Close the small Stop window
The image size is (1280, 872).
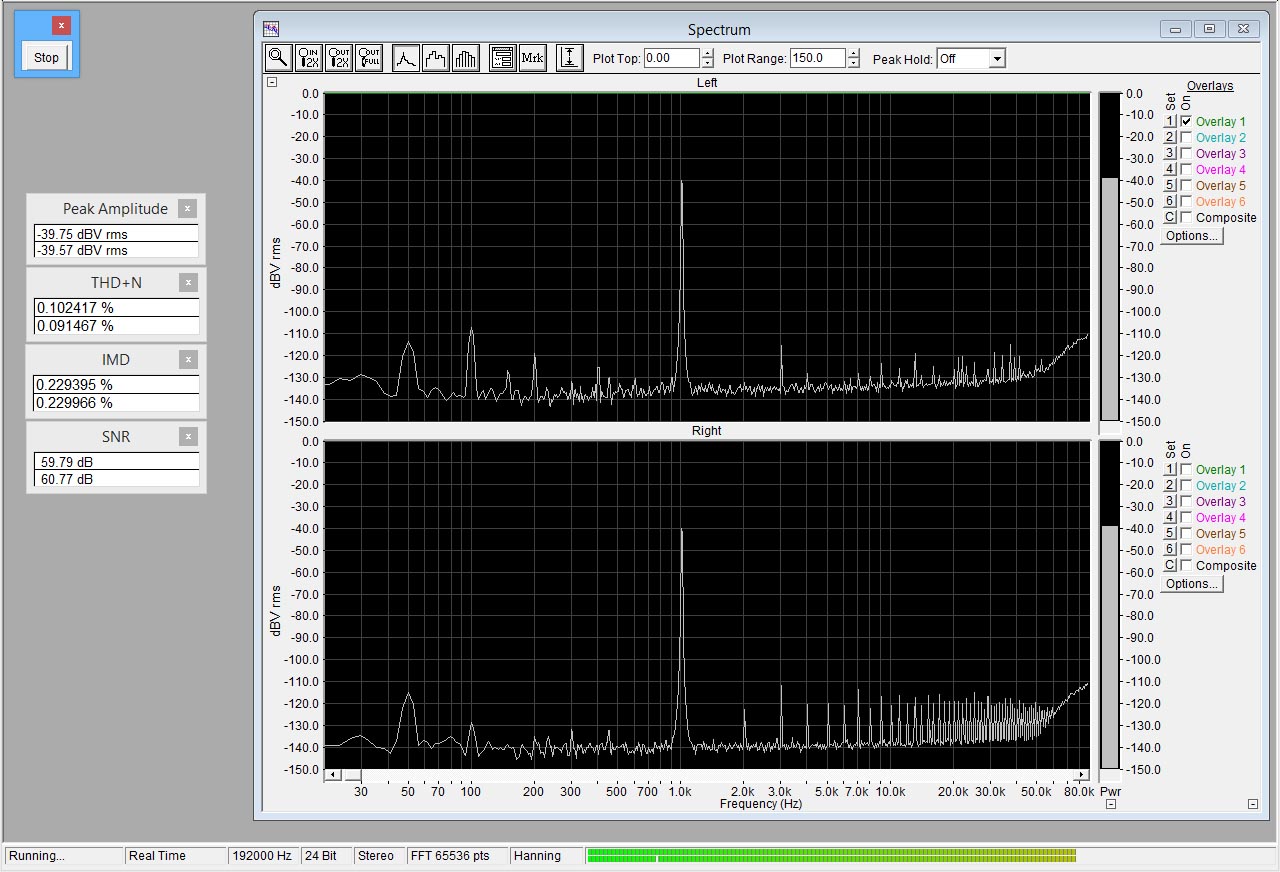pos(61,26)
